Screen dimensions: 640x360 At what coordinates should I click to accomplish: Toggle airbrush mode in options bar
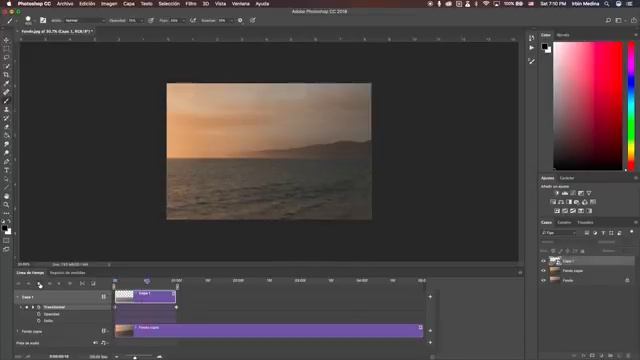tap(193, 20)
